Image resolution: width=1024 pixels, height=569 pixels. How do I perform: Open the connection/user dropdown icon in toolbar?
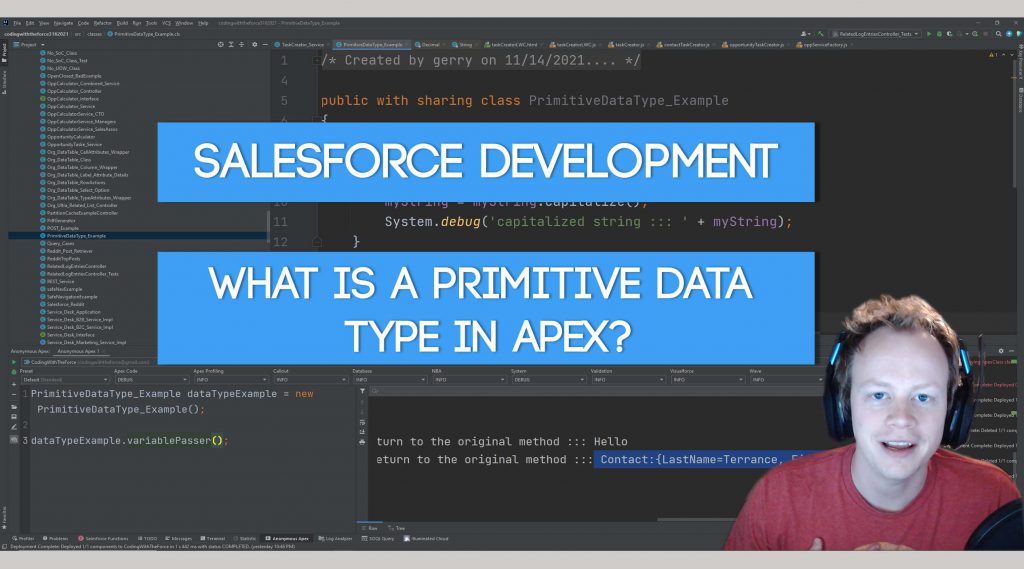click(805, 33)
